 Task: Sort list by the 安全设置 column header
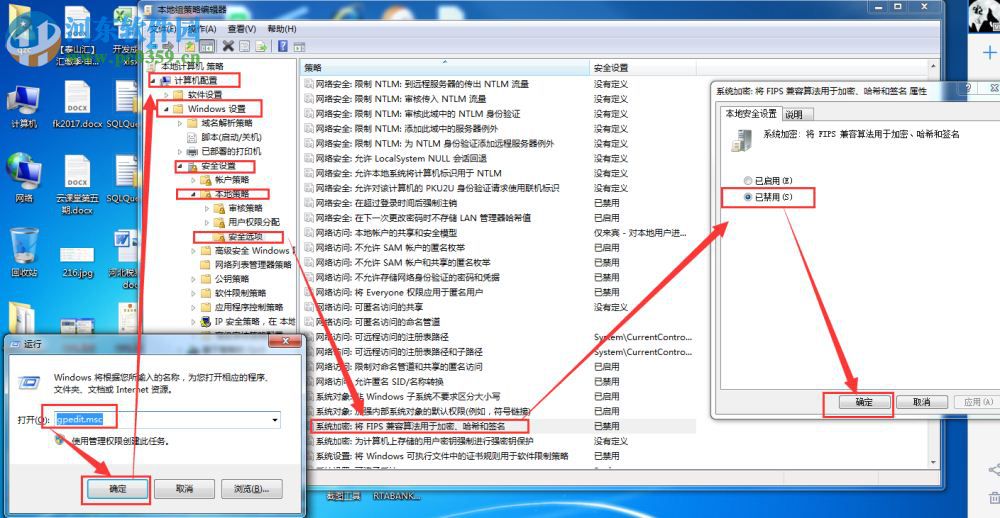tap(642, 67)
